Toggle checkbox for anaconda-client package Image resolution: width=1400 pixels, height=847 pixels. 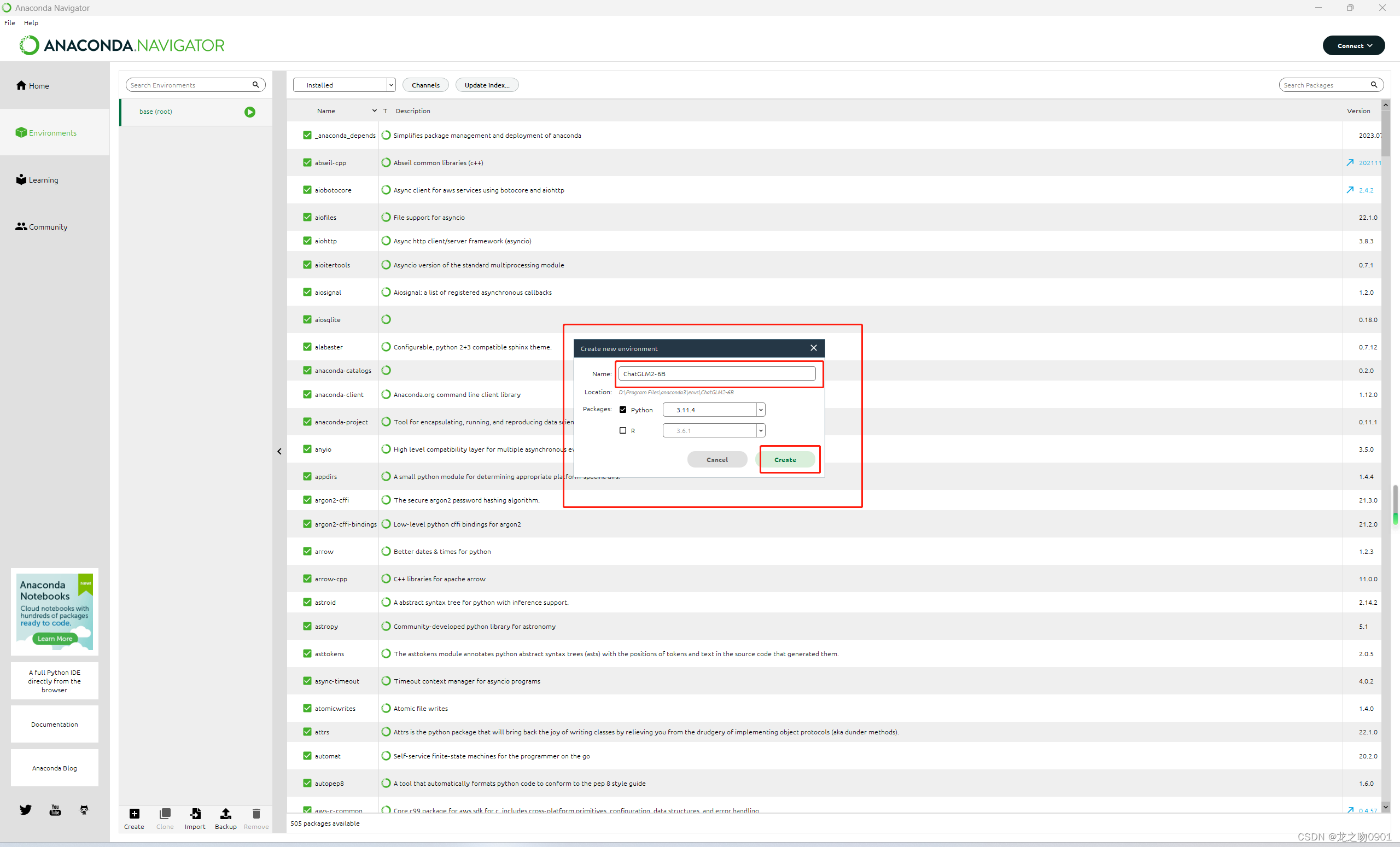pos(307,394)
